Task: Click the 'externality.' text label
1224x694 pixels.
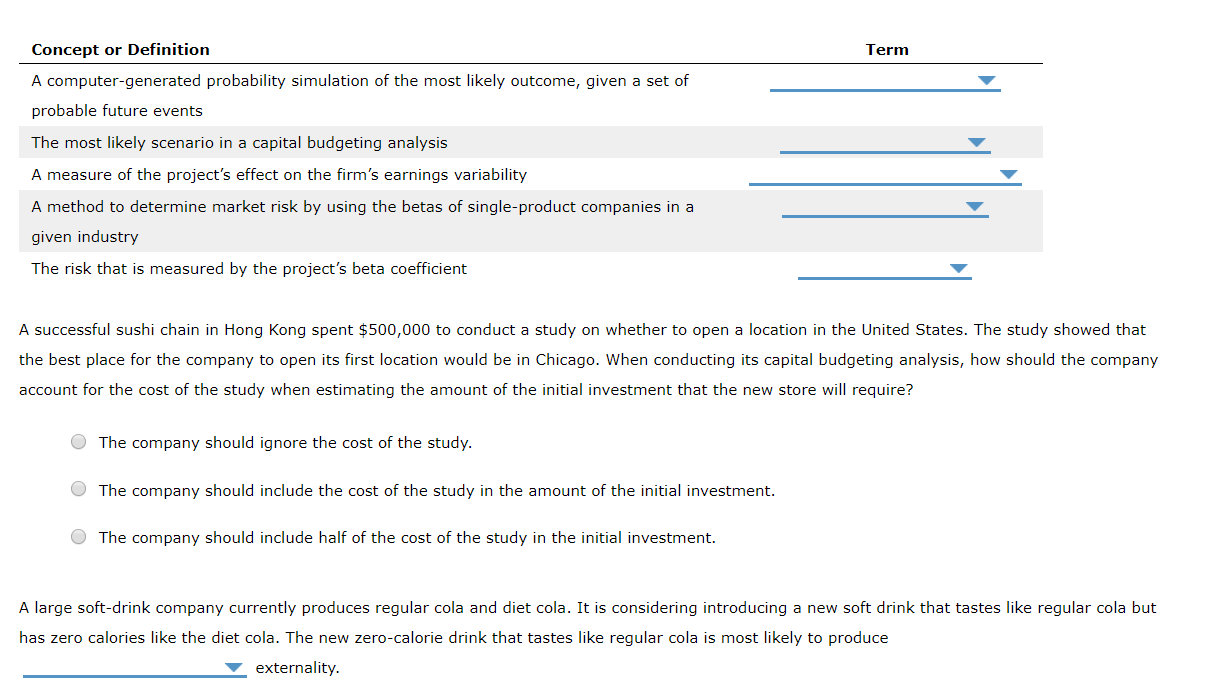Action: (296, 667)
